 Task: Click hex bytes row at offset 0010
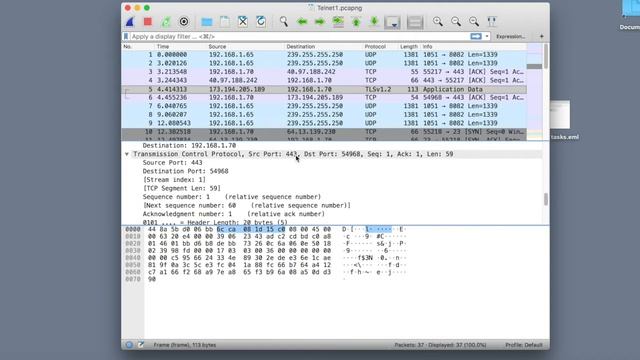[239, 236]
